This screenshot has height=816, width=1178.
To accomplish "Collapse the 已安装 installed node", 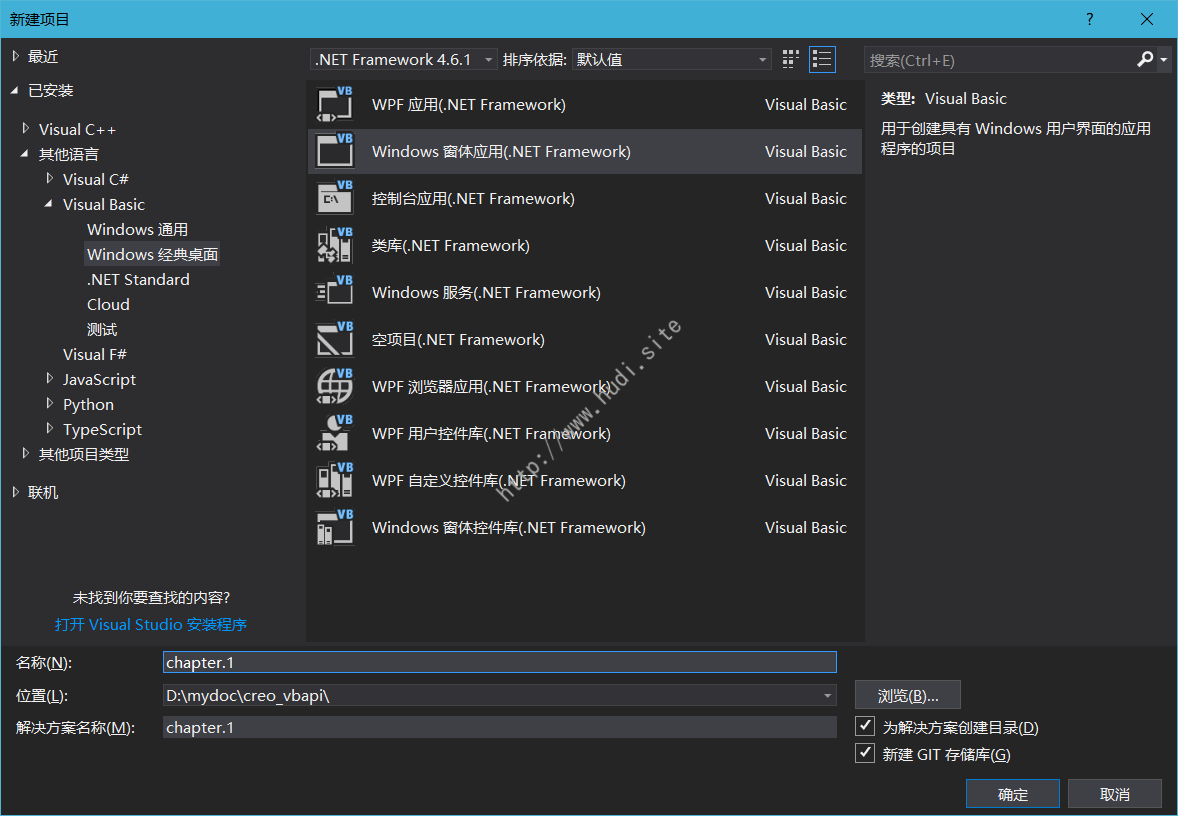I will pos(15,90).
